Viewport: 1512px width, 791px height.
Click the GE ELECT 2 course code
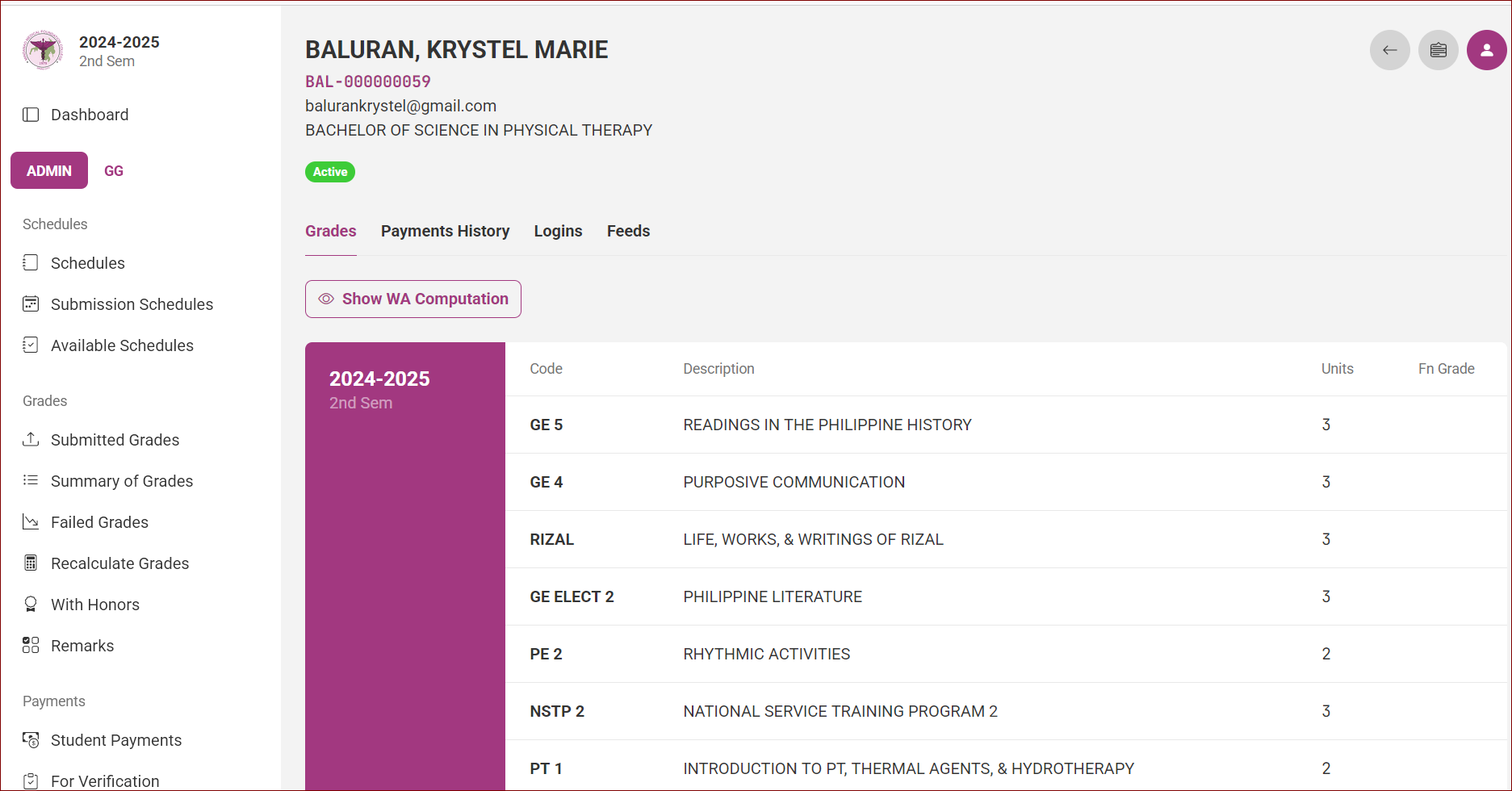pyautogui.click(x=572, y=596)
